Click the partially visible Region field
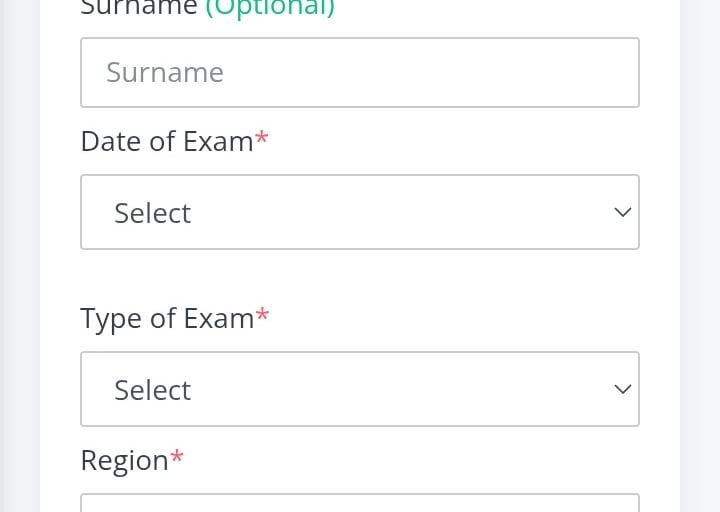The height and width of the screenshot is (512, 720). click(360, 503)
